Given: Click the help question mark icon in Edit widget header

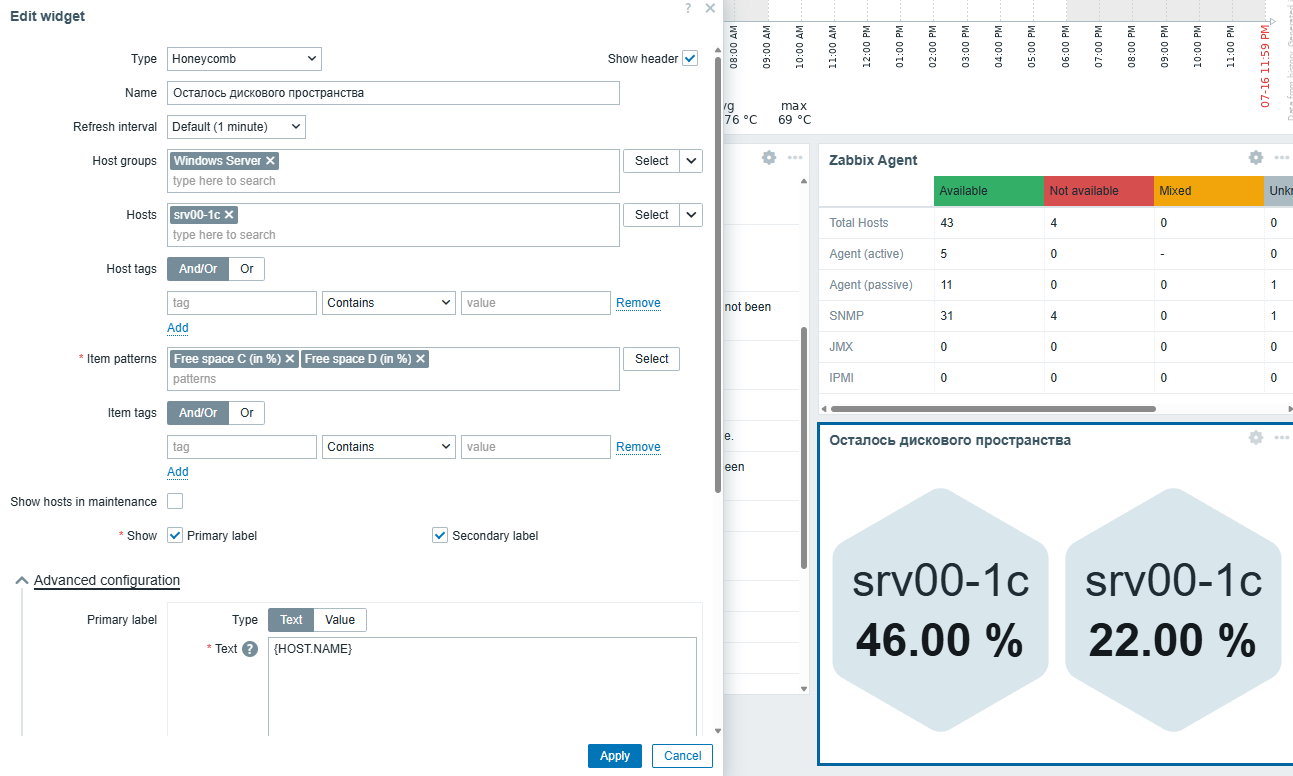Looking at the screenshot, I should [x=688, y=8].
